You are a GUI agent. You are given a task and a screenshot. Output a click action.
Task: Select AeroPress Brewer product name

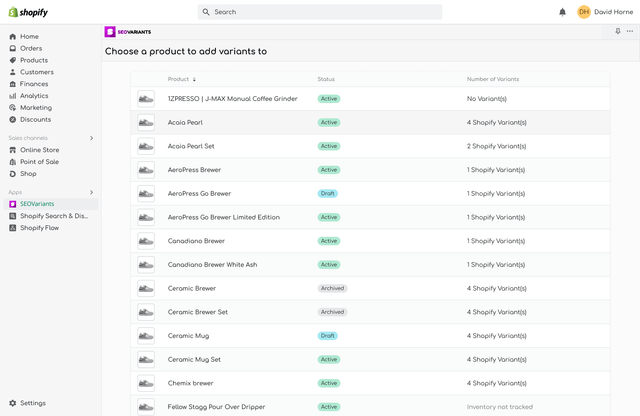click(x=194, y=170)
